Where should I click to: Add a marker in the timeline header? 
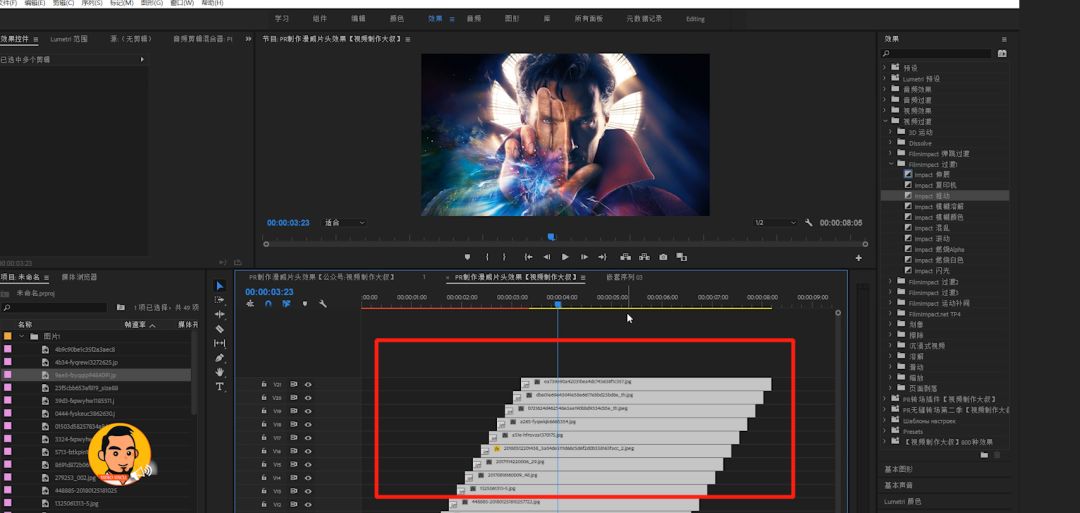(x=304, y=304)
